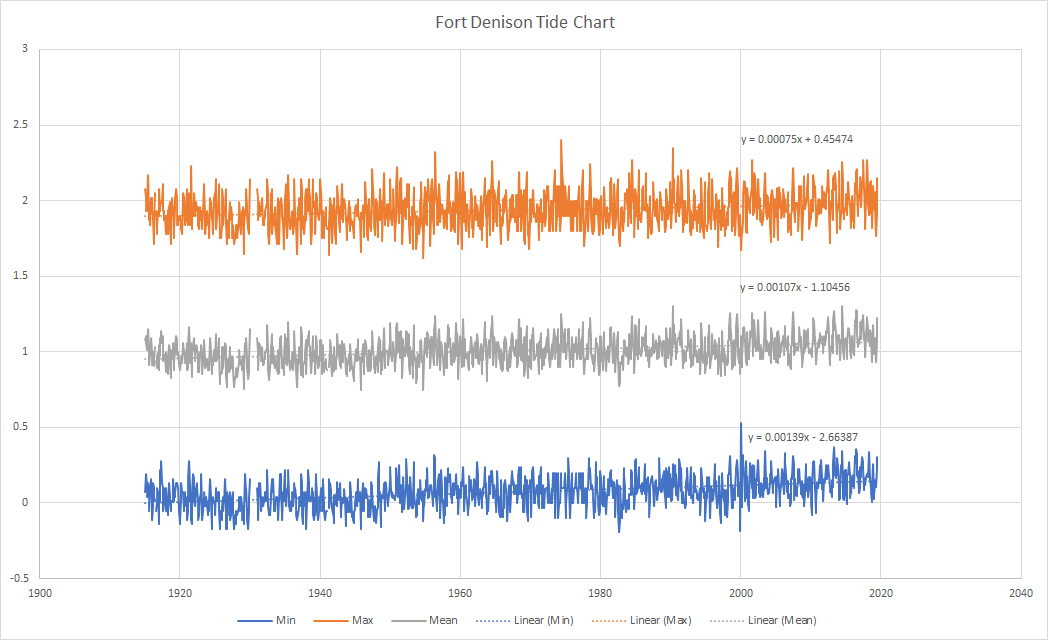Click the 2040 label on the horizontal axis
Image resolution: width=1048 pixels, height=640 pixels.
pos(1021,592)
